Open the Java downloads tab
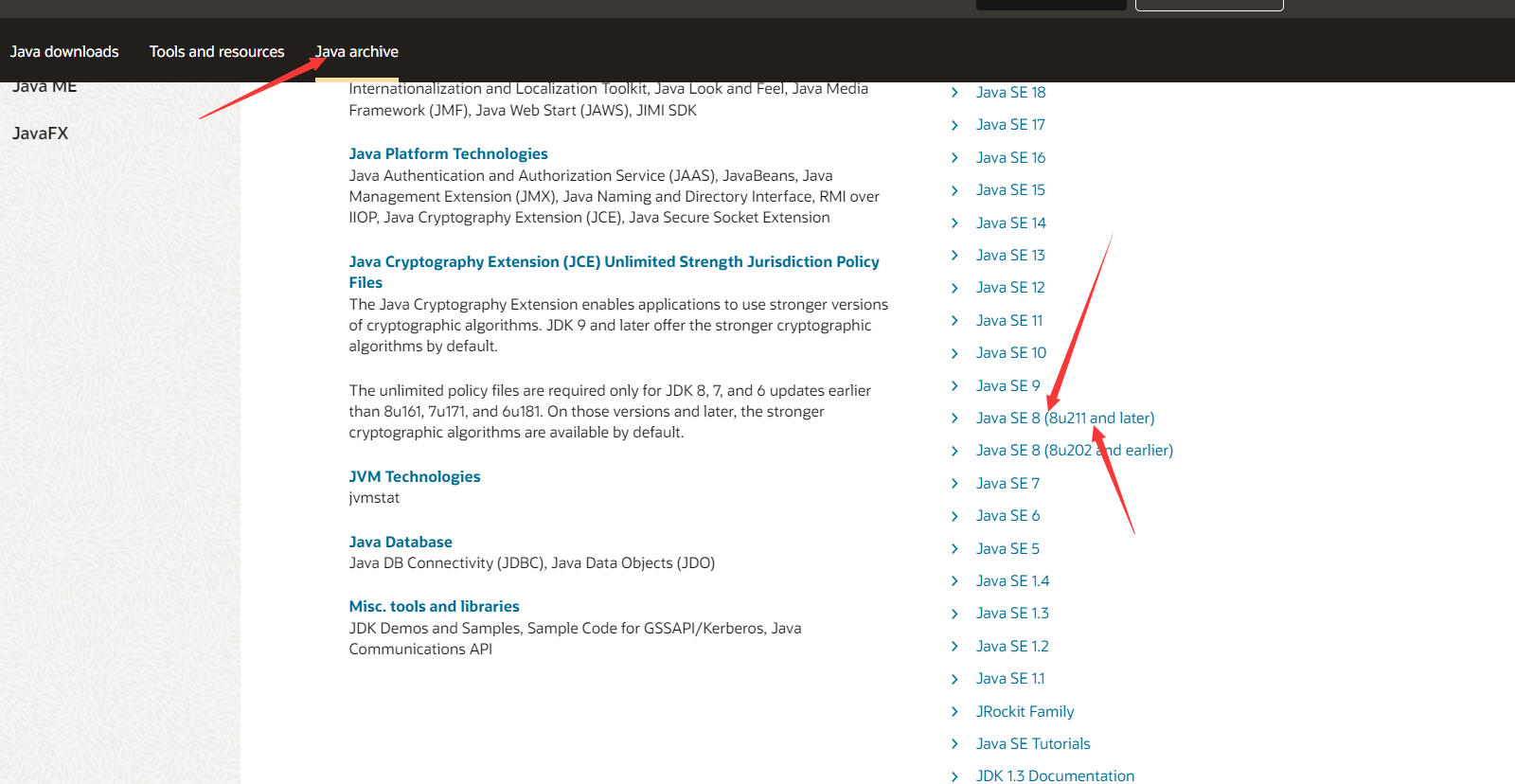 [64, 51]
